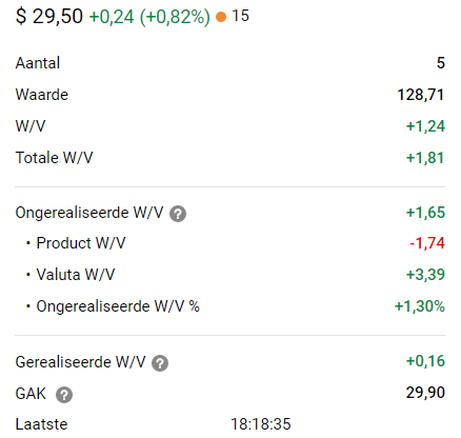The height and width of the screenshot is (438, 461).
Task: Click the GAK value 29,90
Action: point(425,393)
